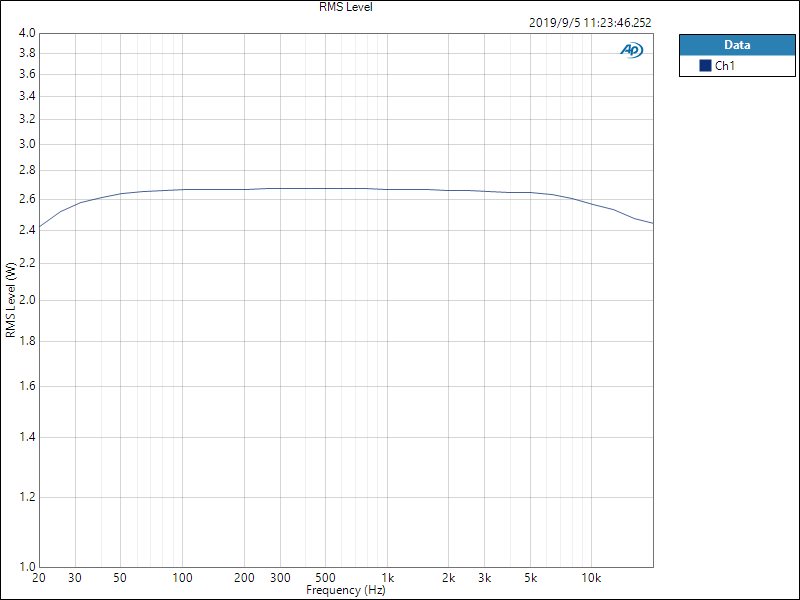
Task: Click the 5k frequency axis label
Action: [531, 578]
